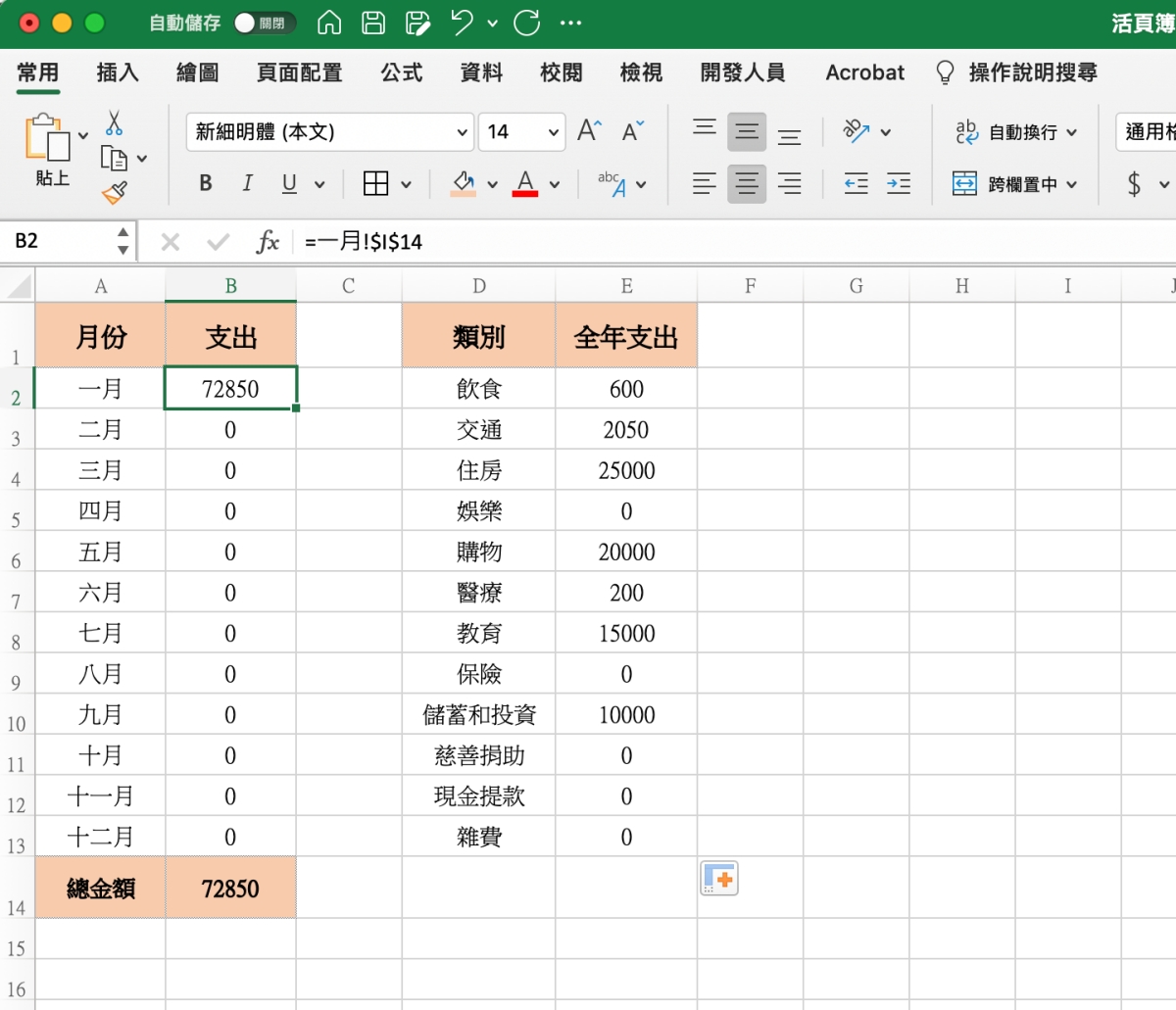Apply the red font color swatch
Image resolution: width=1176 pixels, height=1010 pixels.
point(525,183)
